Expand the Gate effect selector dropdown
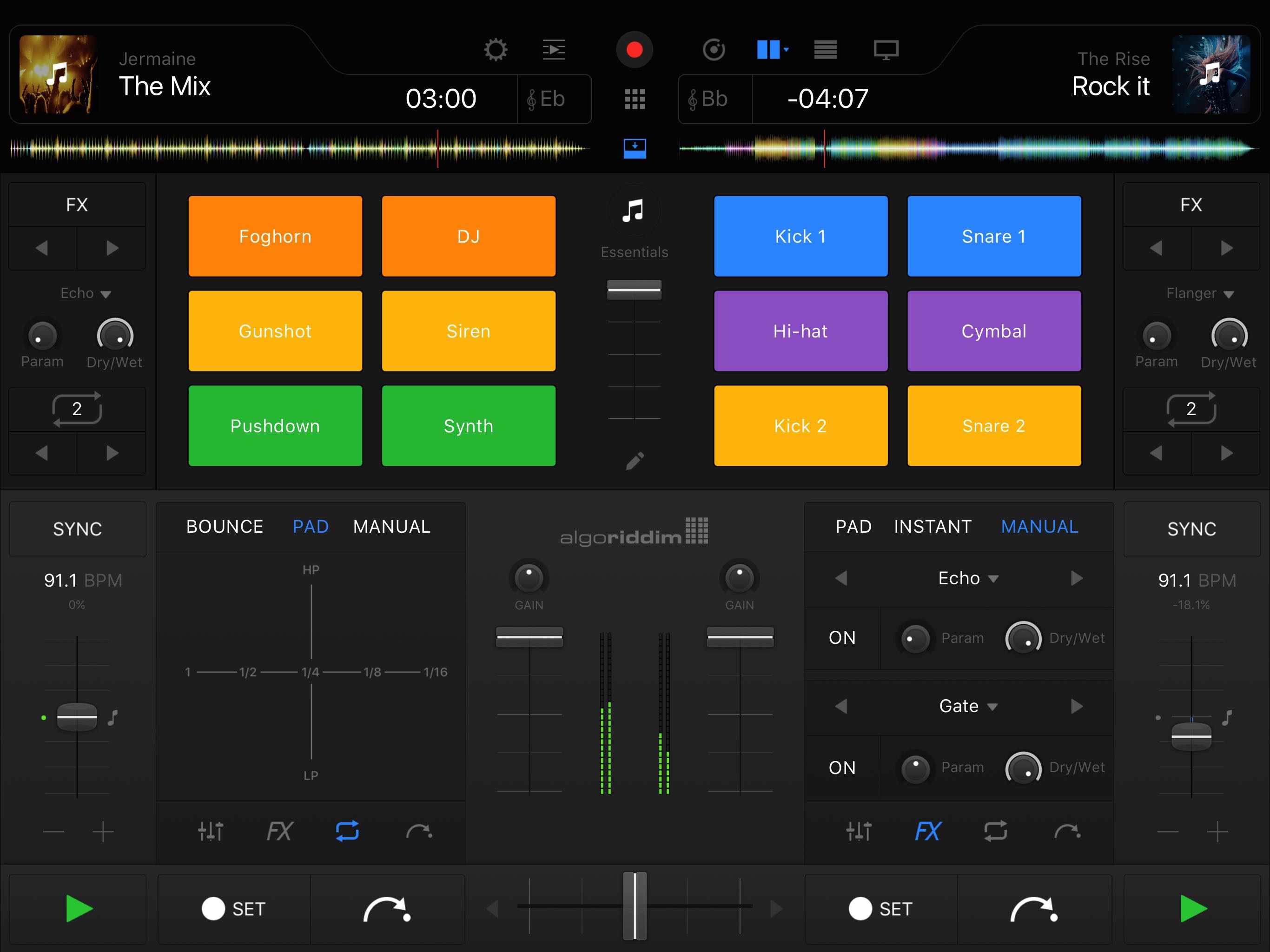 [968, 706]
